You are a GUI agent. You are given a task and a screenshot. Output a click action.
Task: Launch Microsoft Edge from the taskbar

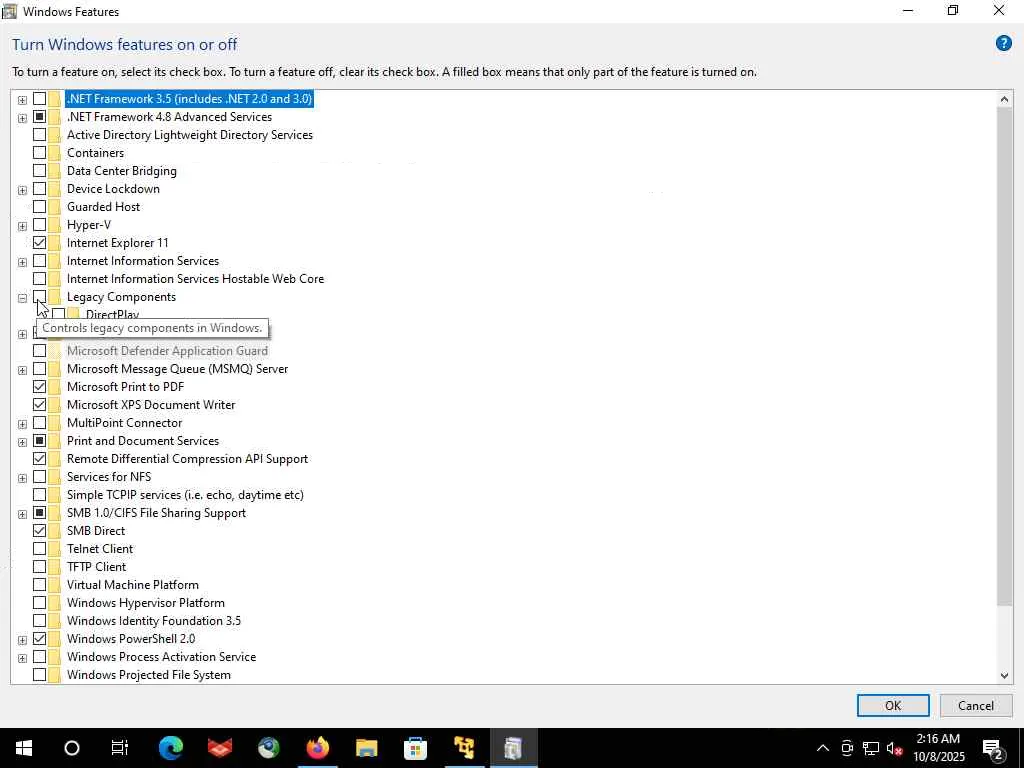pyautogui.click(x=170, y=748)
